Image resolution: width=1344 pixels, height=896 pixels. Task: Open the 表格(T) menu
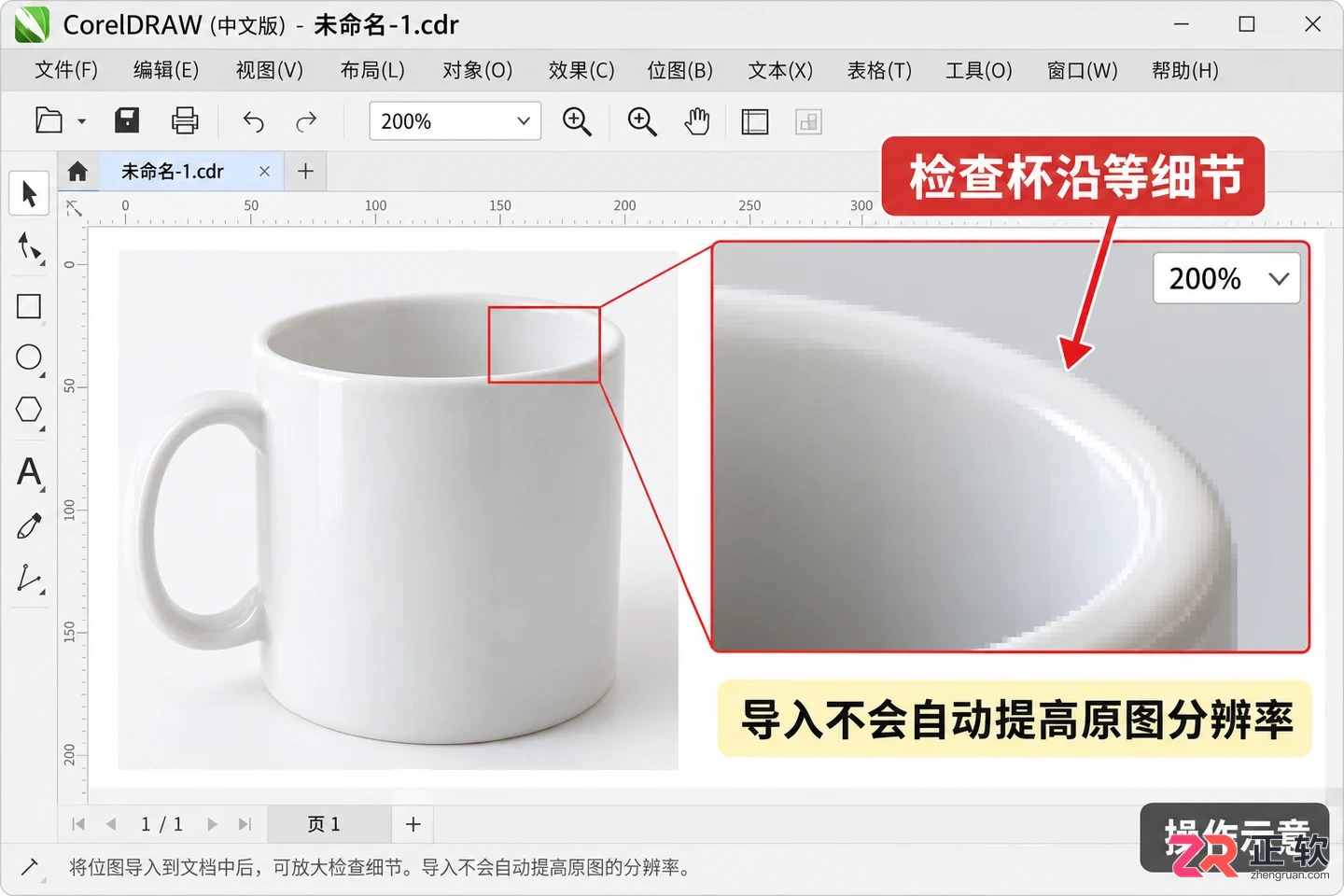879,71
